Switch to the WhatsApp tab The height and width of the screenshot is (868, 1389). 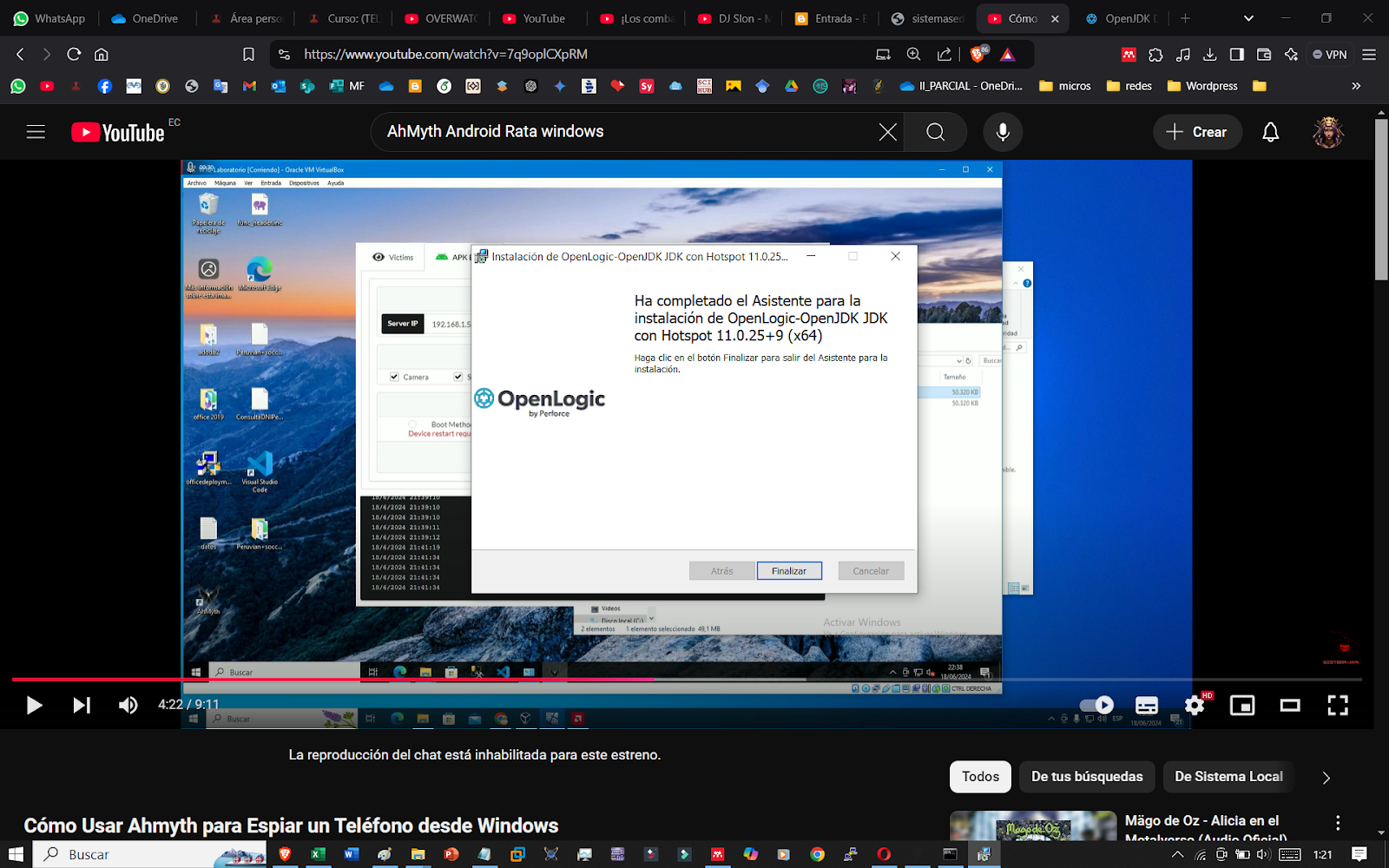(49, 18)
